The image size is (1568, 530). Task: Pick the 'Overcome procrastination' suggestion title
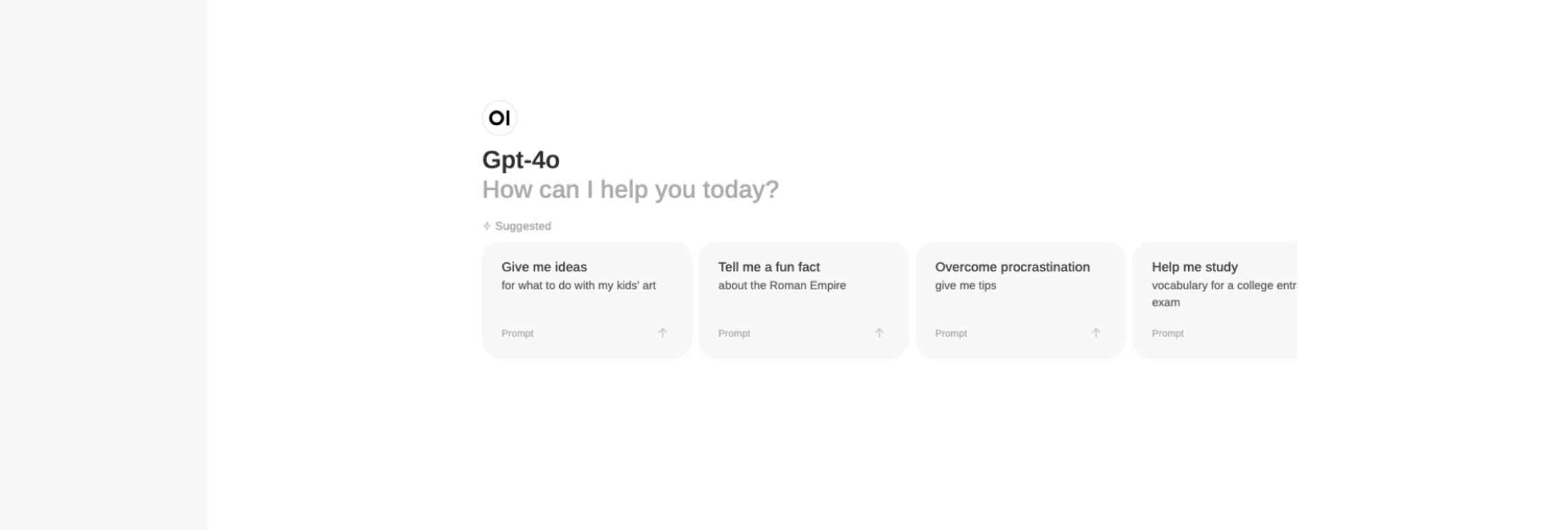[1012, 267]
